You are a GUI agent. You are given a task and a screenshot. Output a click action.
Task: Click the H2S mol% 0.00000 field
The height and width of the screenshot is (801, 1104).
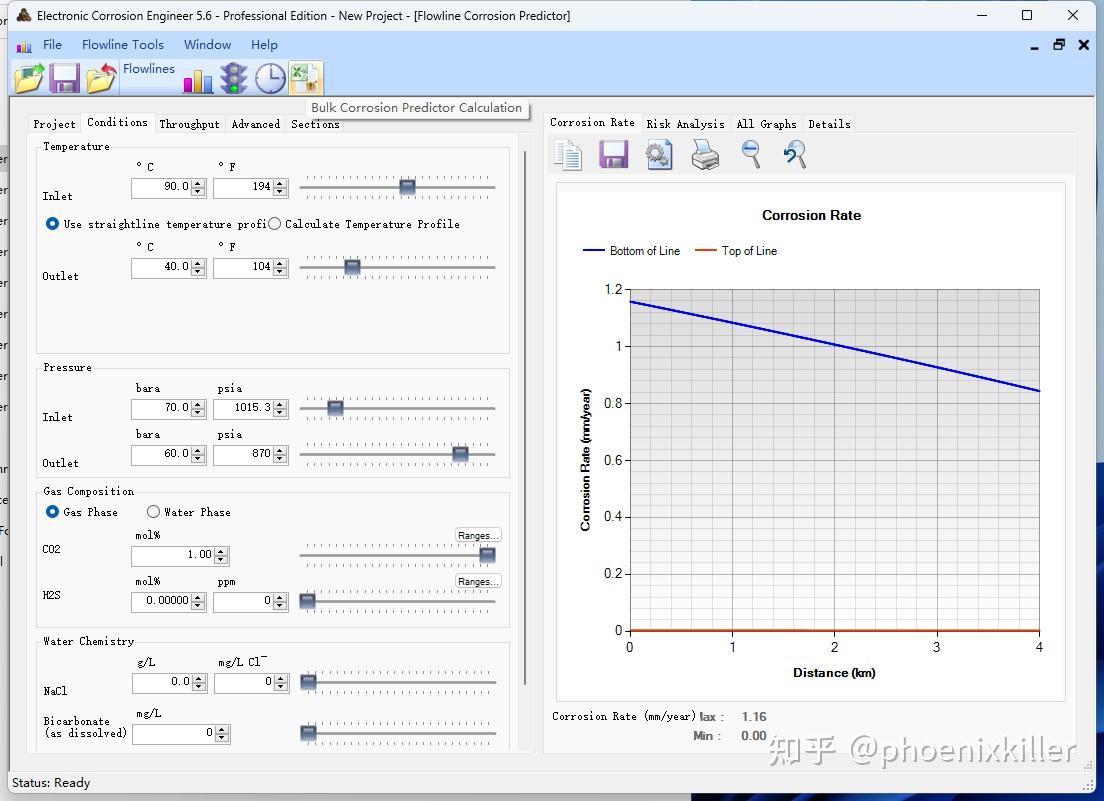(162, 602)
